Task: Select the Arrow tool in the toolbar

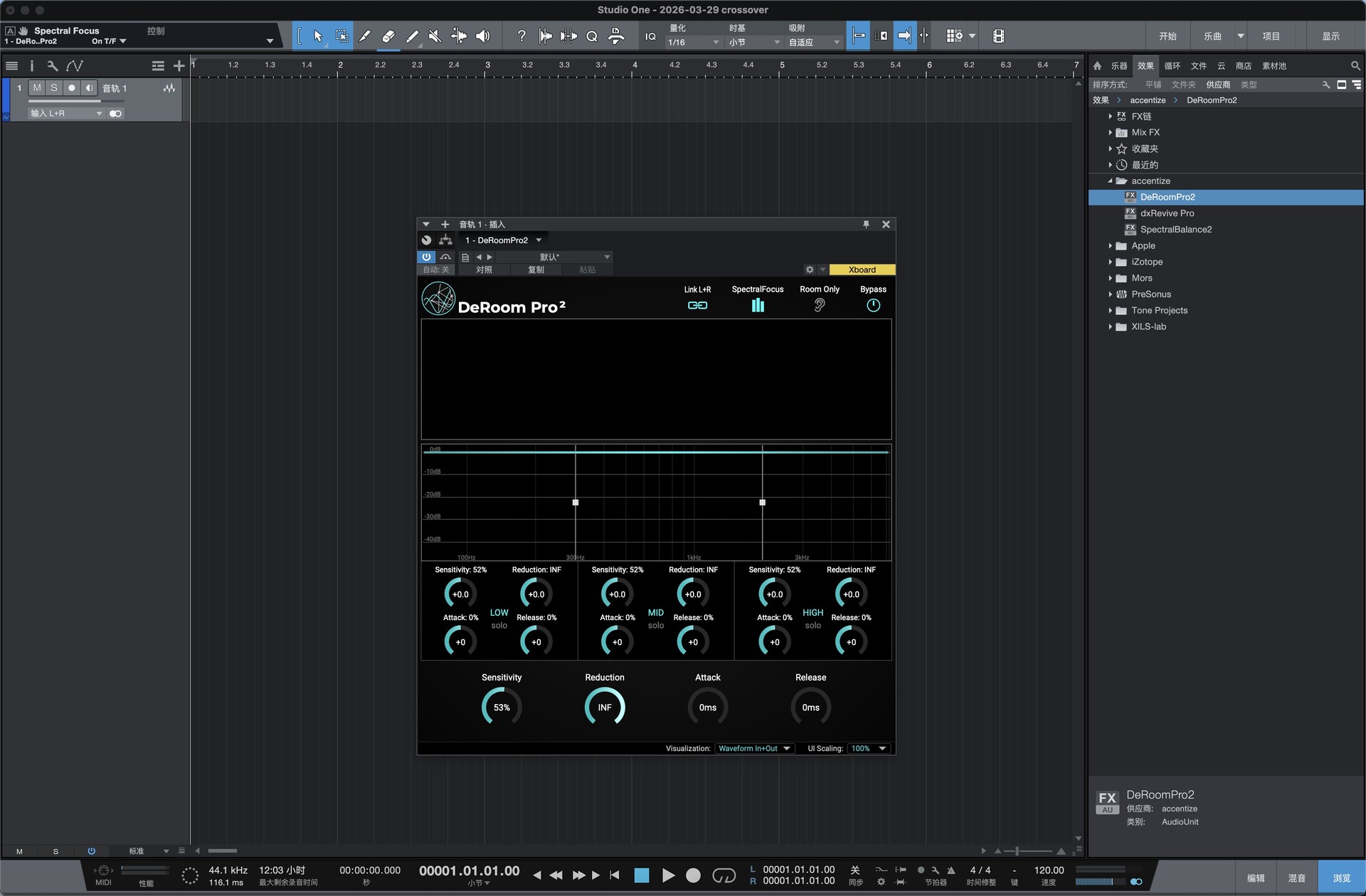Action: coord(318,36)
